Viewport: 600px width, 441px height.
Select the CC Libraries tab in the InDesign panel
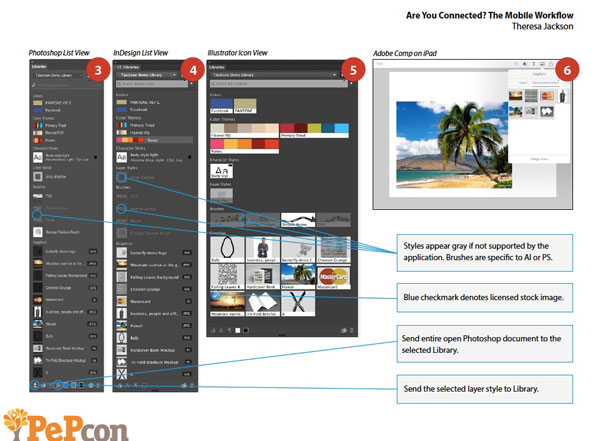tap(128, 67)
